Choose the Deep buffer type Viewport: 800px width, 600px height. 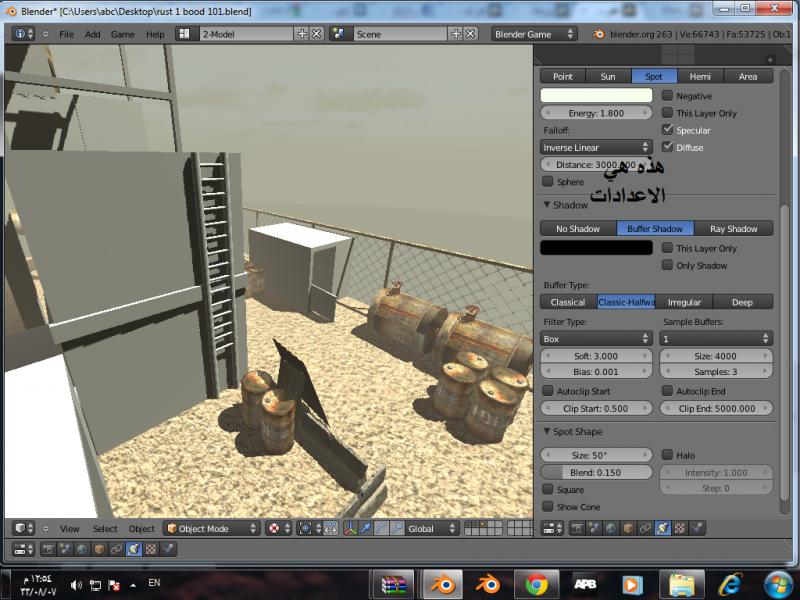pyautogui.click(x=742, y=302)
